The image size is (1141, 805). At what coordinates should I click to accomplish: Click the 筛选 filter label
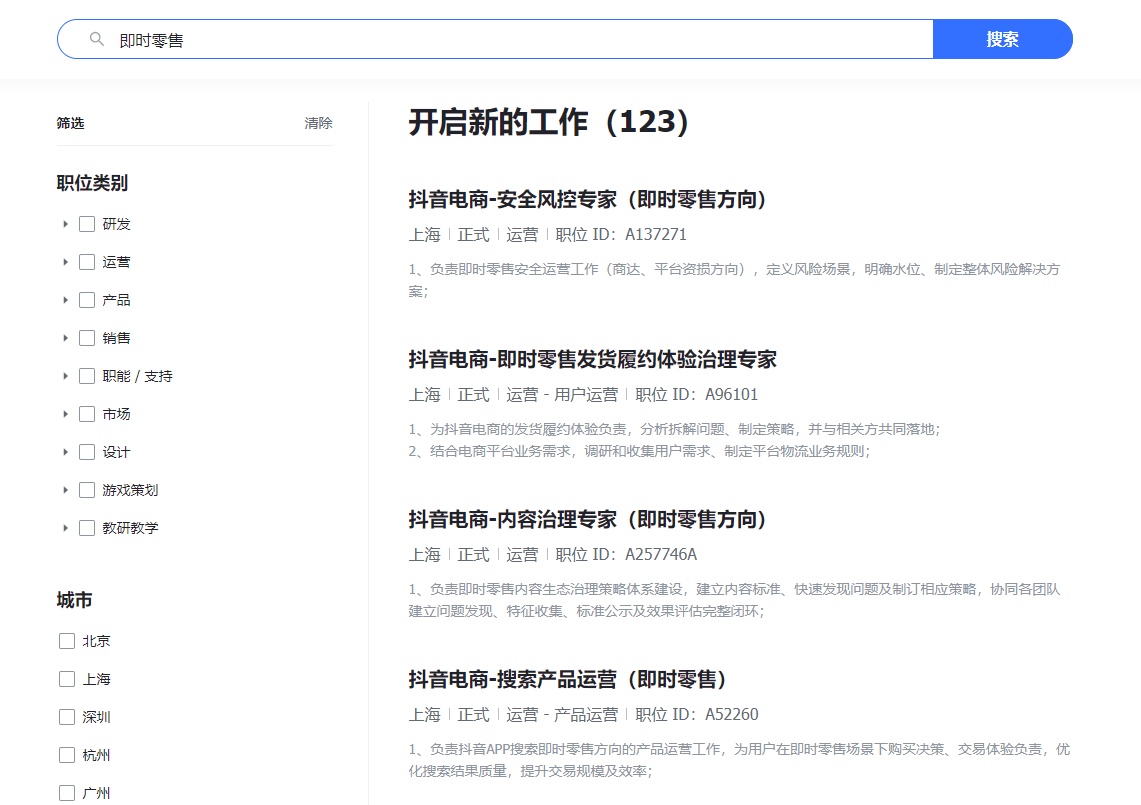coord(71,123)
